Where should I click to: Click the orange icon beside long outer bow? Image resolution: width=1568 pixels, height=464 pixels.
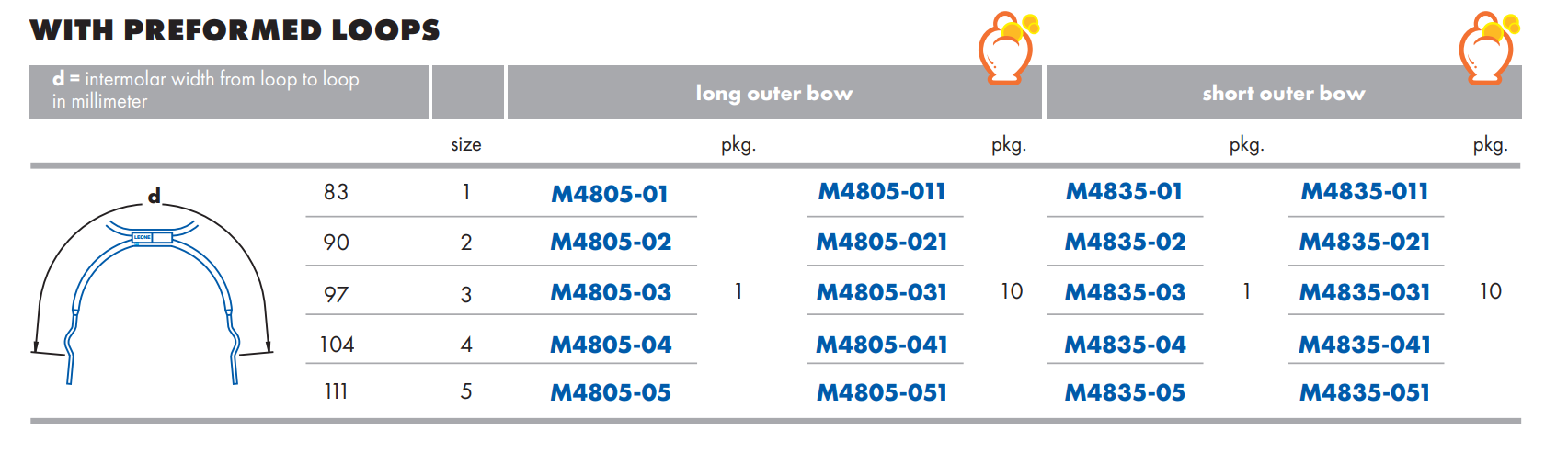1007,47
